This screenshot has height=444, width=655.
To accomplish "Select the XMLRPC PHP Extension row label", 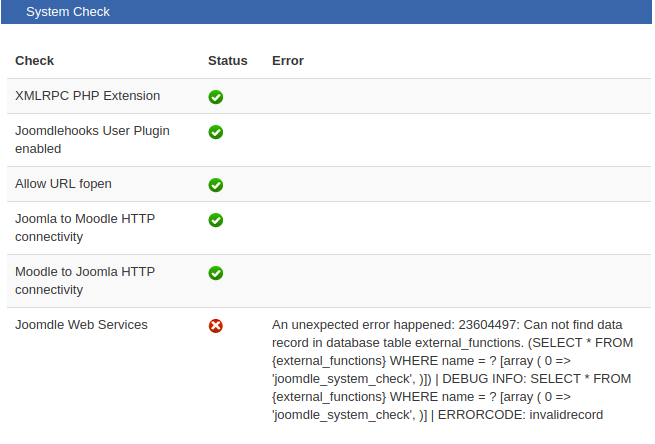I will 87,96.
